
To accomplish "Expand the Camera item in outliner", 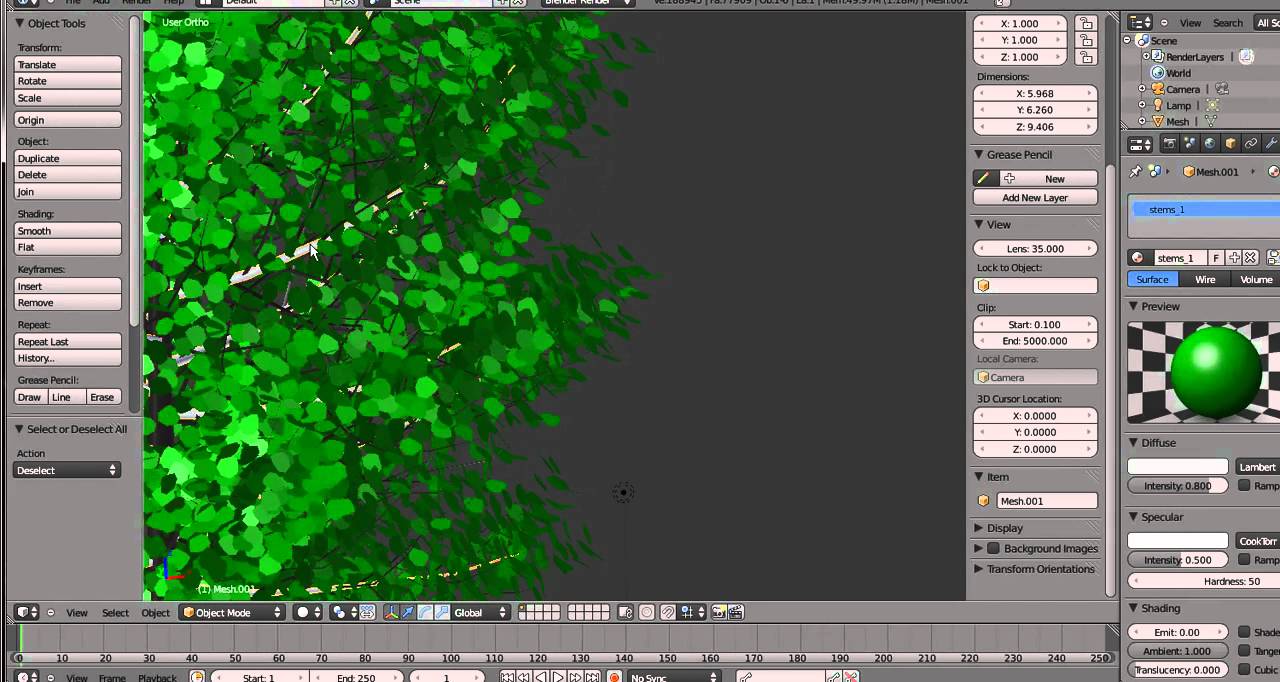I will pyautogui.click(x=1142, y=89).
